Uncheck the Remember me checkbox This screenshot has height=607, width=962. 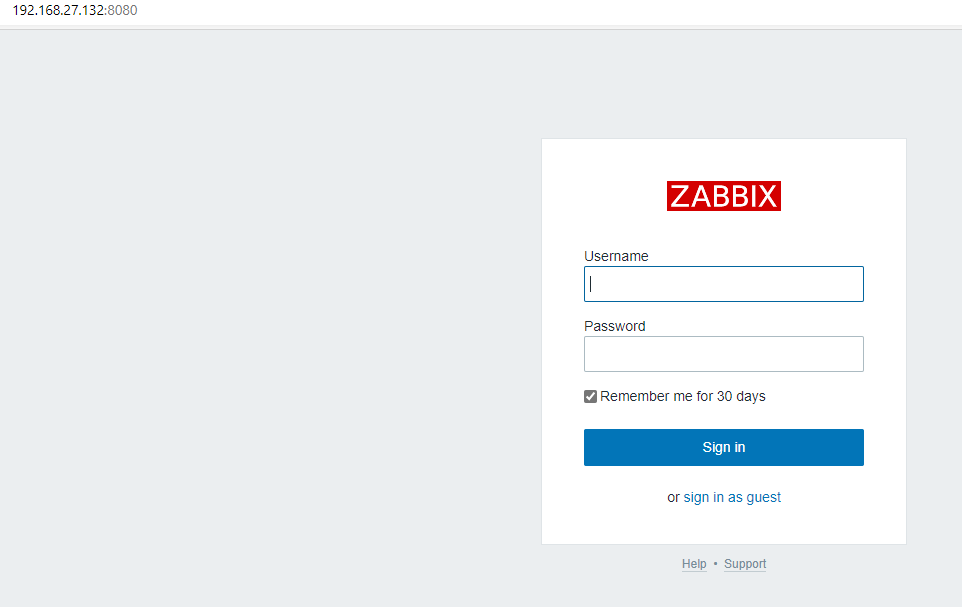[590, 397]
